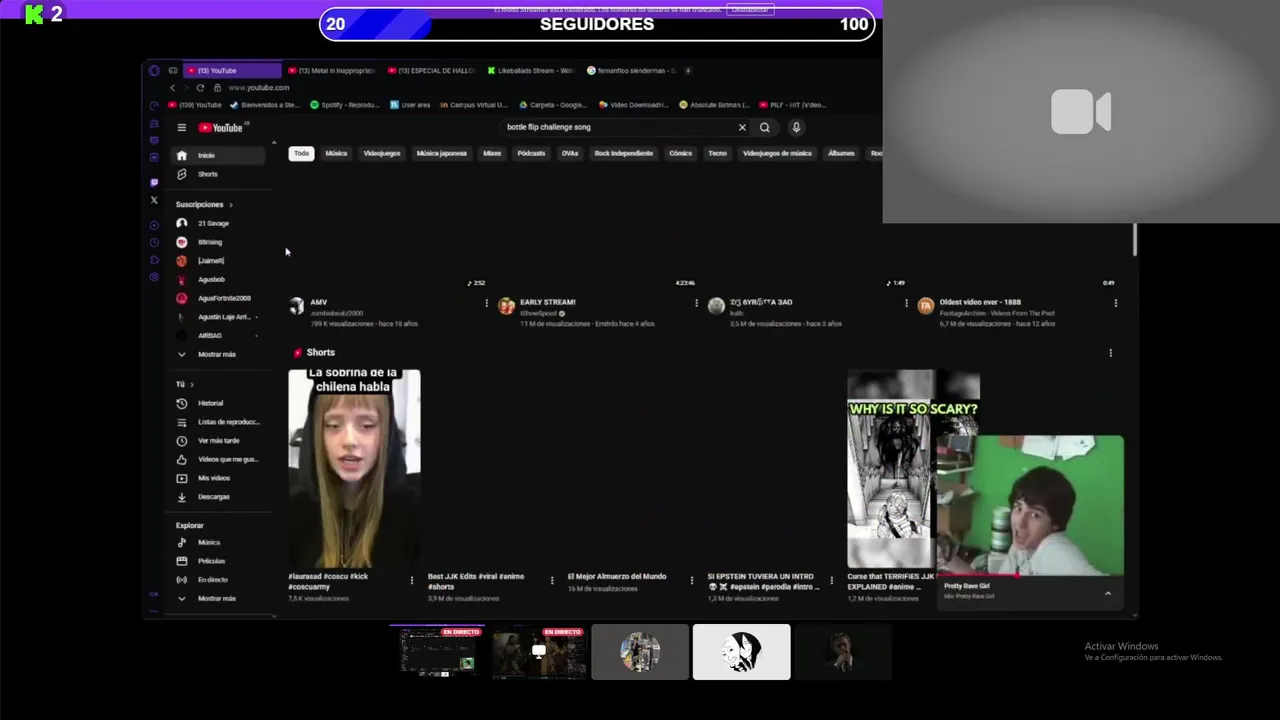Viewport: 1280px width, 720px height.
Task: Open Listas de reproducción in sidebar
Action: [220, 422]
